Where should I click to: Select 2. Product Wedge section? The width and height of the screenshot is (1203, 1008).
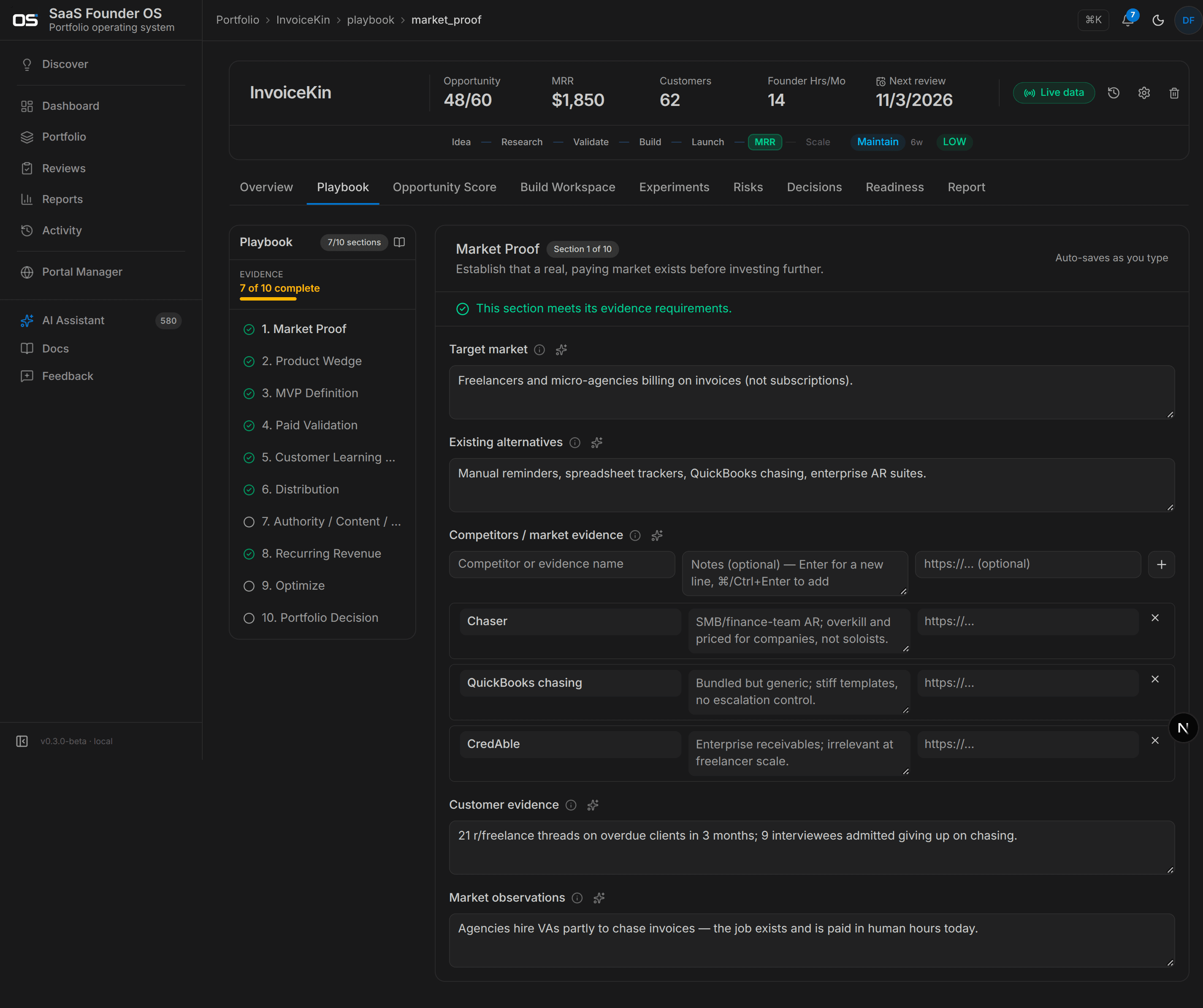[322, 361]
